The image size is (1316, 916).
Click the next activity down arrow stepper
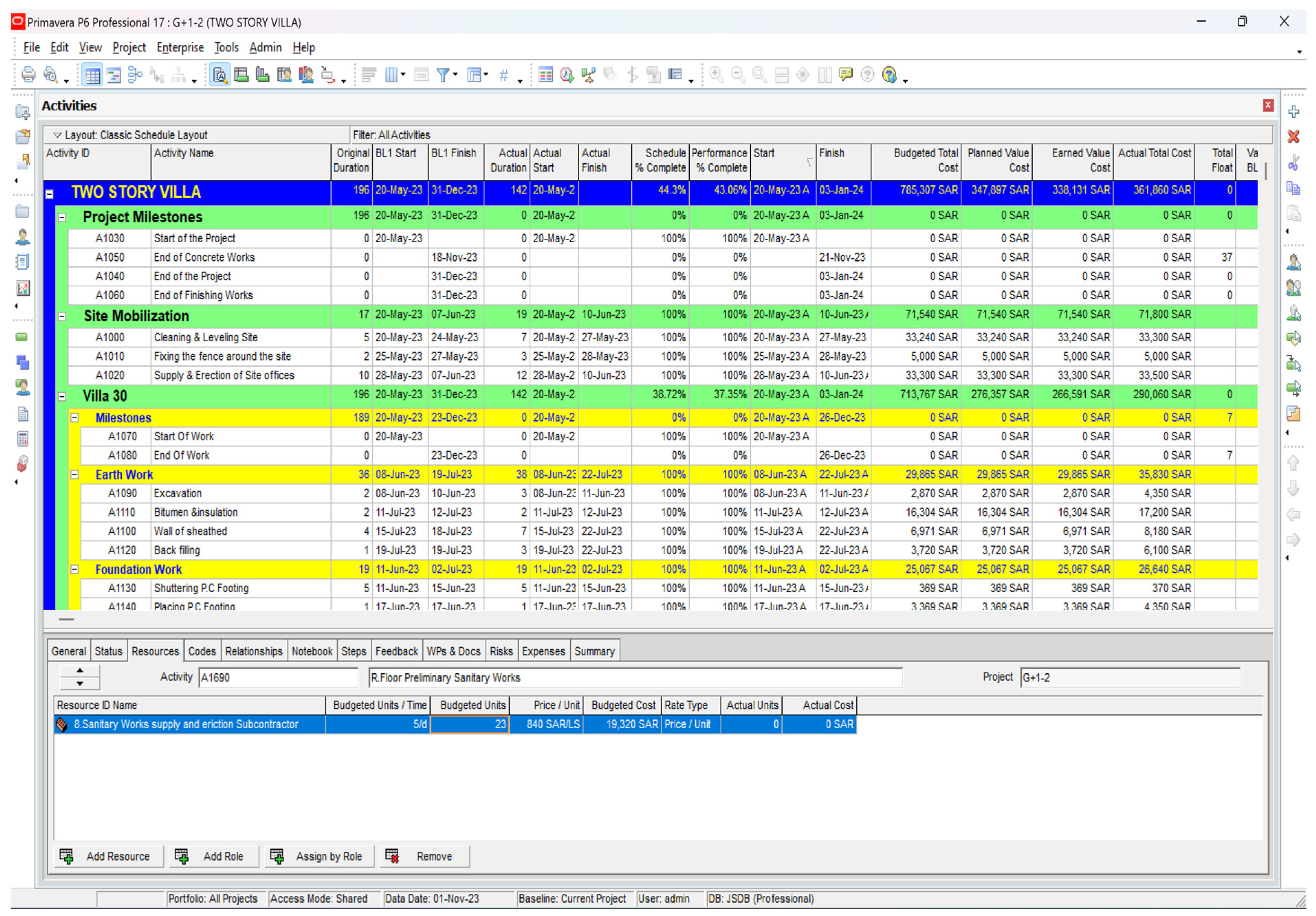coord(80,683)
